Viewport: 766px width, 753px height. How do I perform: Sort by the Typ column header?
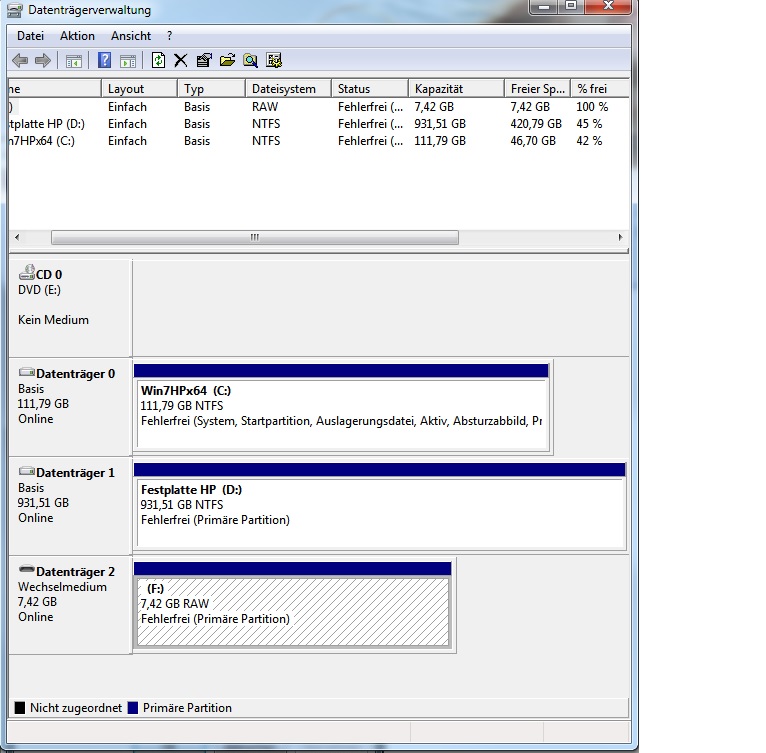(211, 88)
